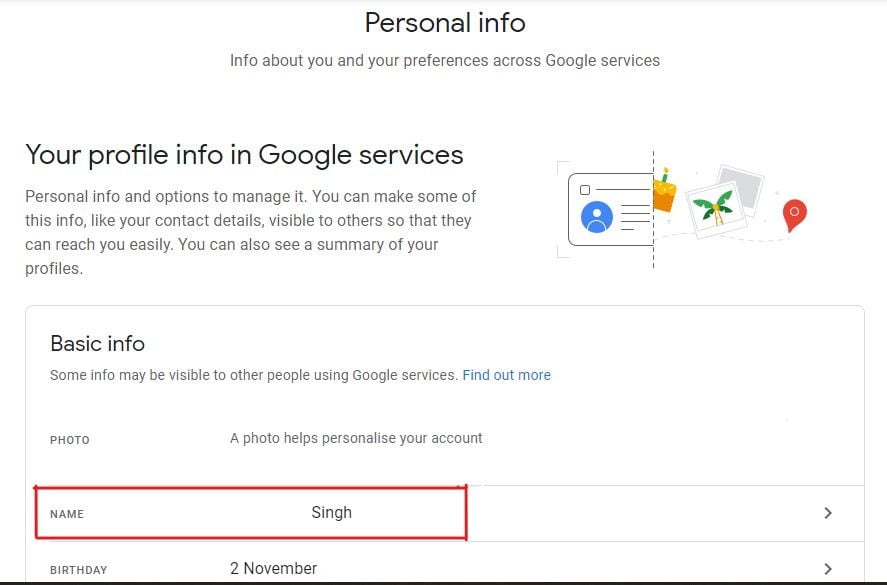Click the Personal info page heading

tap(444, 22)
